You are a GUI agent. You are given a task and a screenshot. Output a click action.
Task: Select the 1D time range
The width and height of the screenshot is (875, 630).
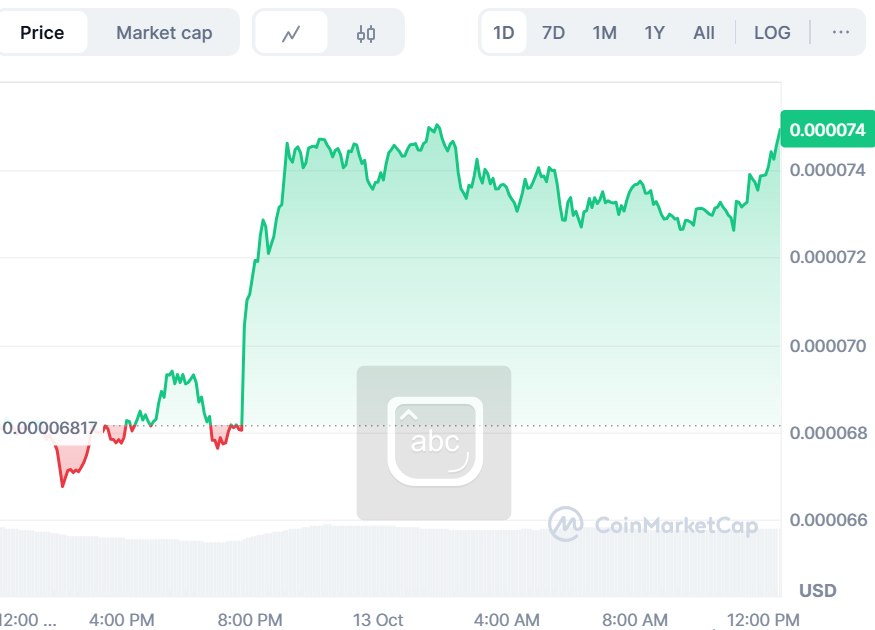504,33
